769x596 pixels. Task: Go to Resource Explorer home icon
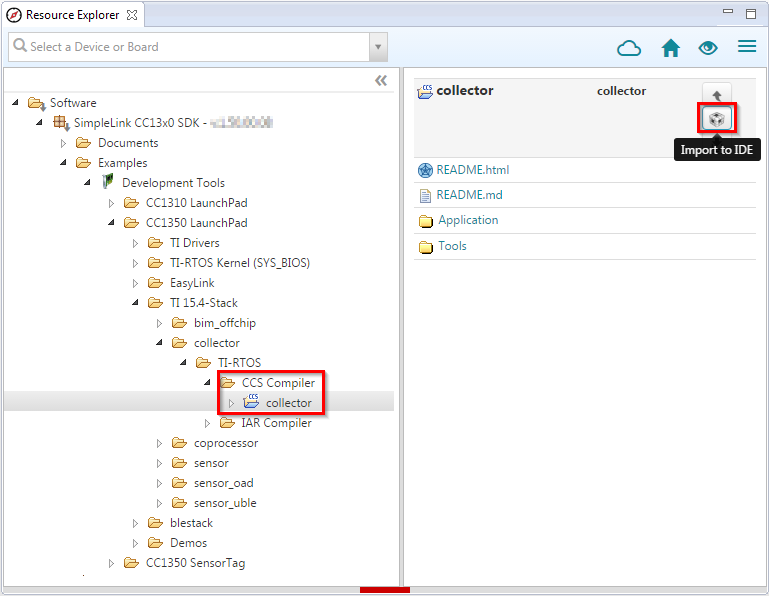[x=671, y=48]
